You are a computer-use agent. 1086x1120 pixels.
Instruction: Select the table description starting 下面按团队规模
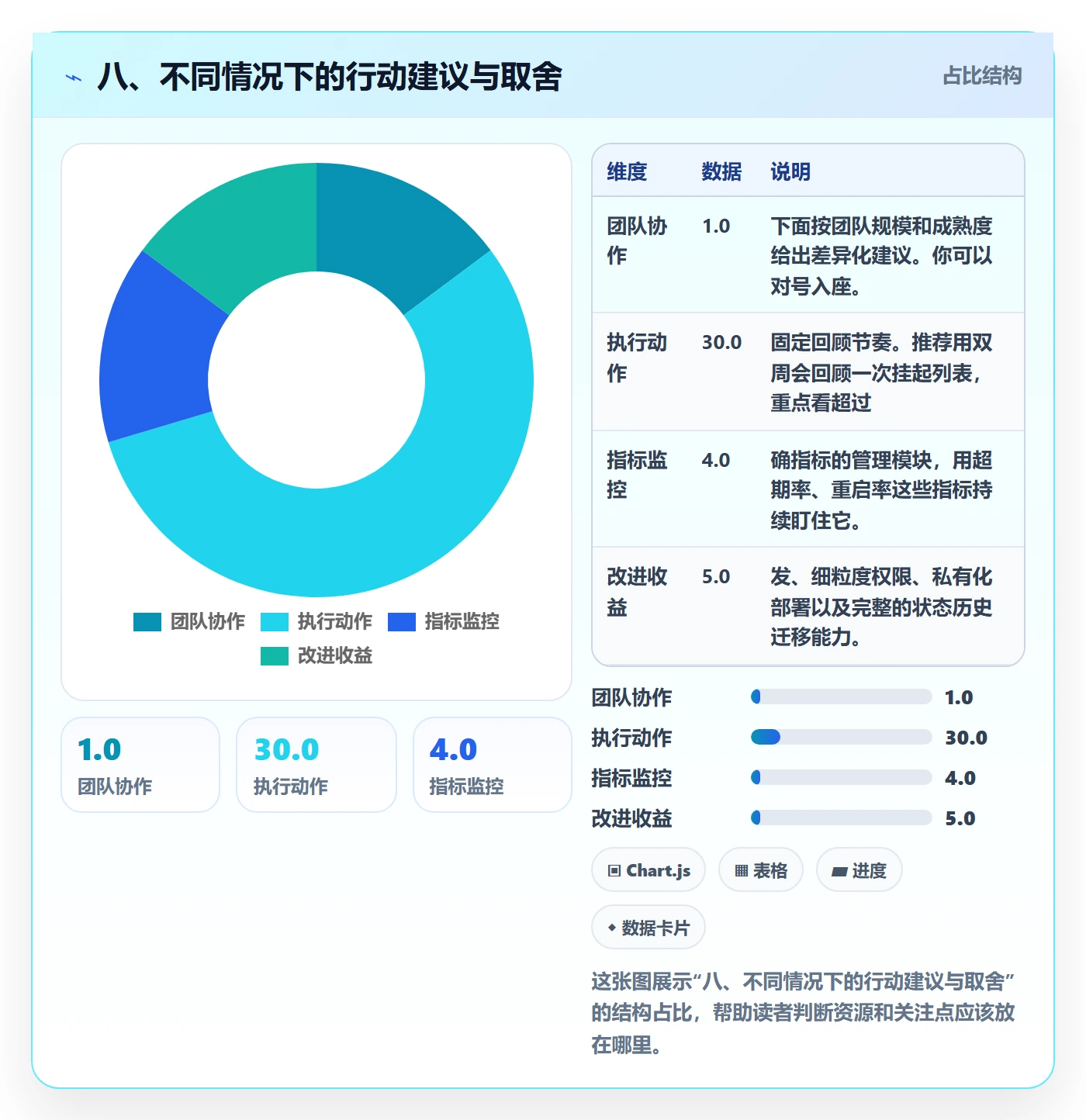(881, 256)
